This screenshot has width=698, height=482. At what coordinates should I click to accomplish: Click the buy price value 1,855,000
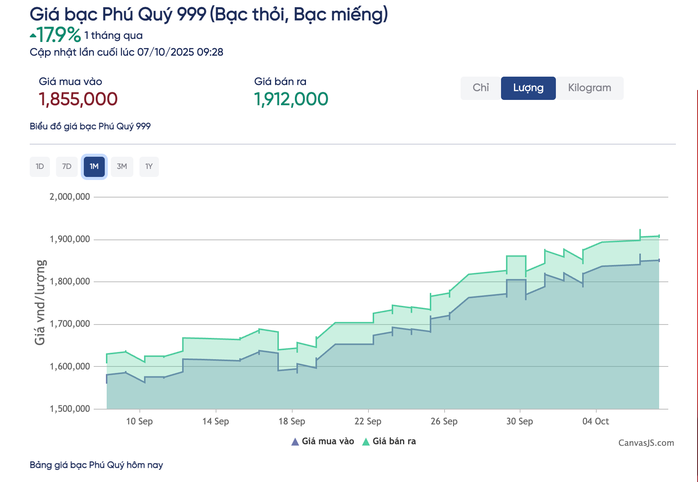pyautogui.click(x=78, y=99)
